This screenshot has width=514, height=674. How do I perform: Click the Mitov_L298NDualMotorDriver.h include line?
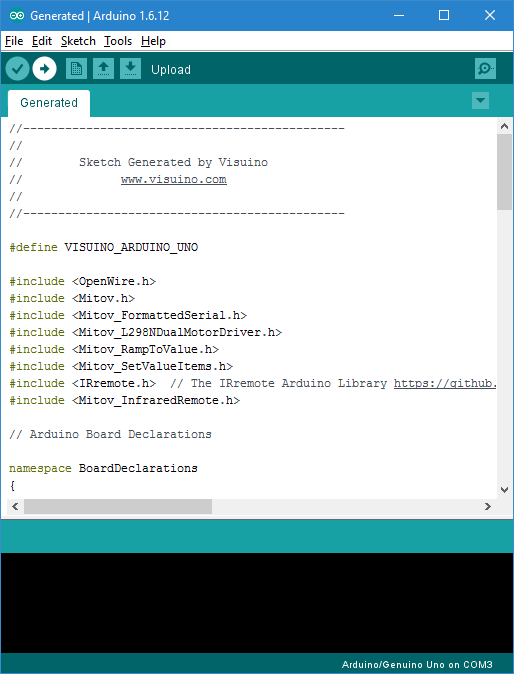click(146, 332)
